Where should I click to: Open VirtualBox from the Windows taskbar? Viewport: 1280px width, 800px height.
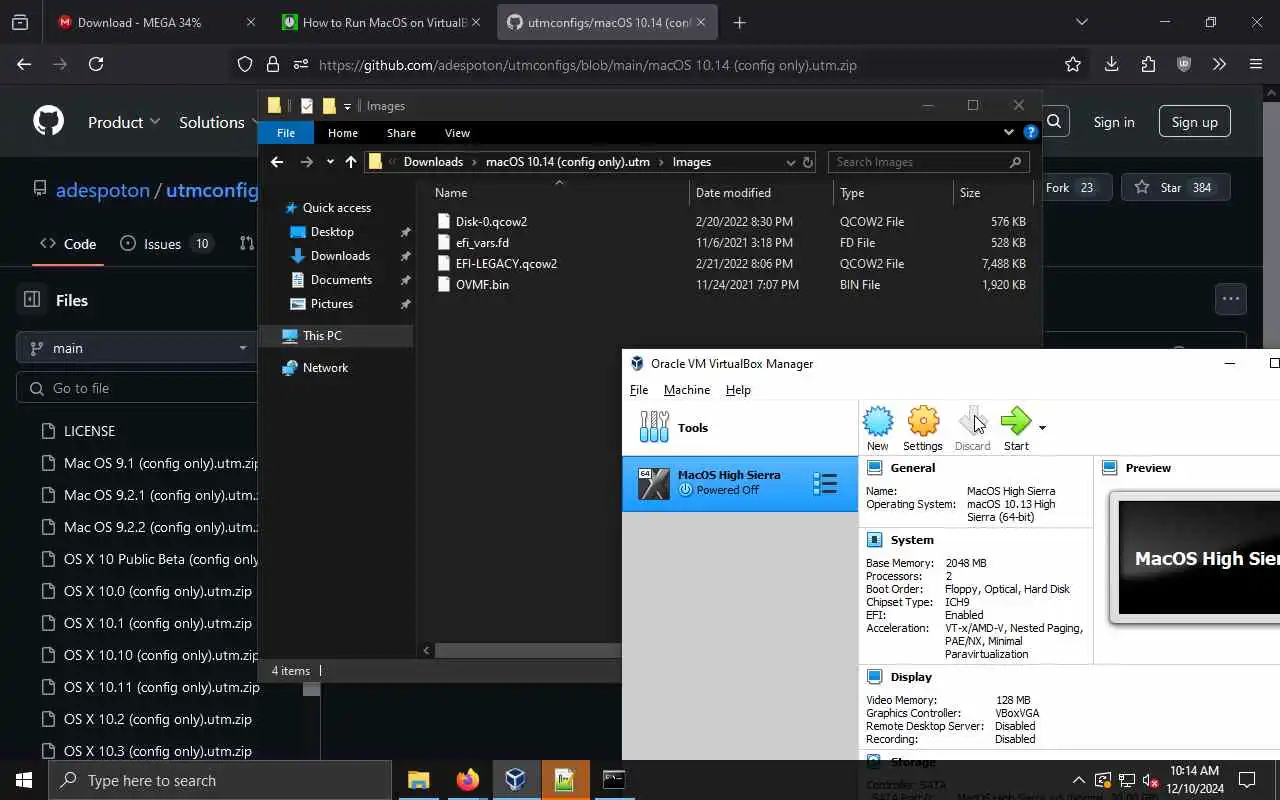[516, 780]
